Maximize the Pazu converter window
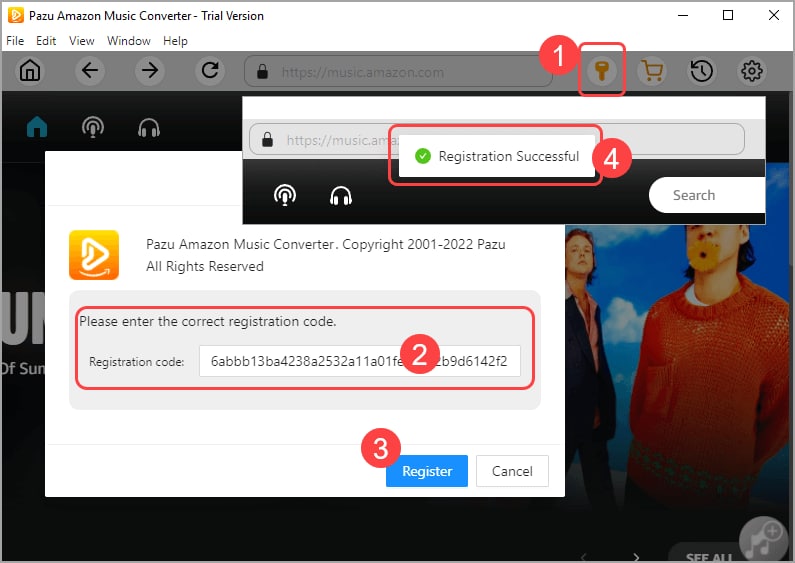 click(x=728, y=15)
